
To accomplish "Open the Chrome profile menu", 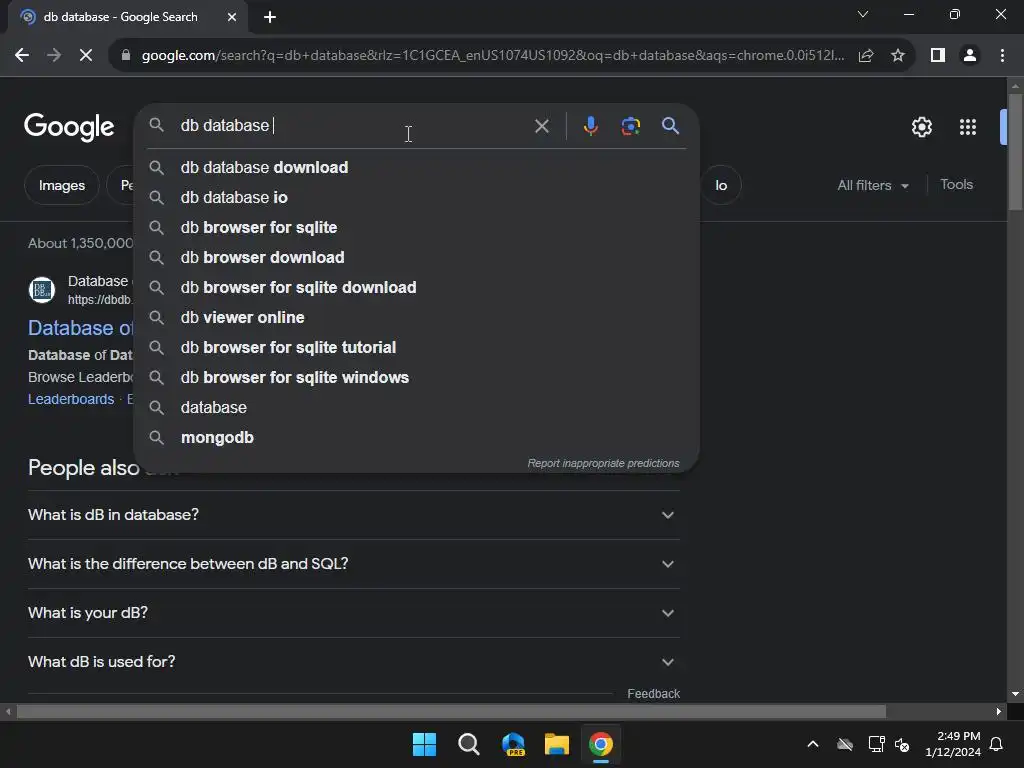I will tap(970, 56).
